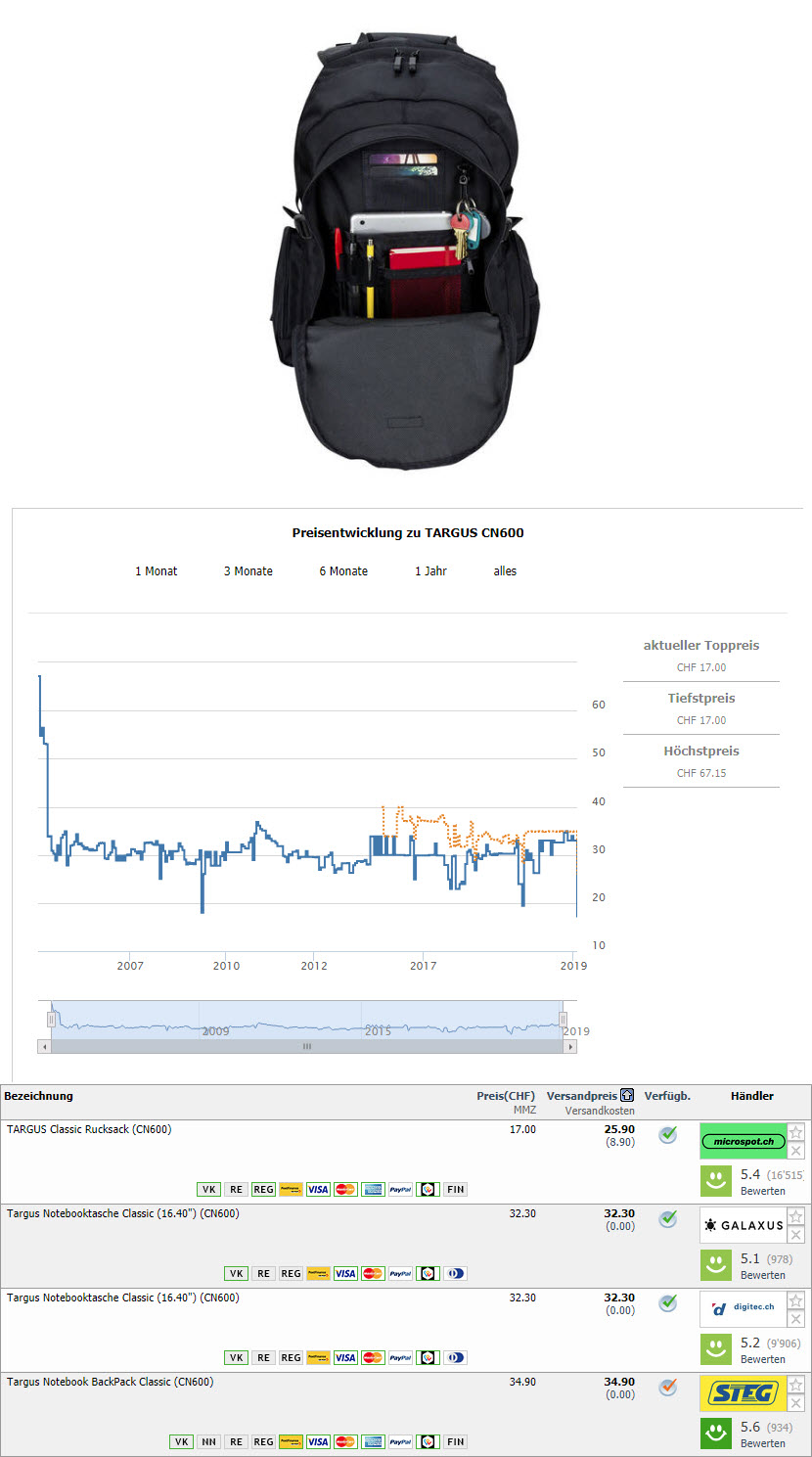
Task: Exclude STEG with the X icon
Action: [796, 1403]
